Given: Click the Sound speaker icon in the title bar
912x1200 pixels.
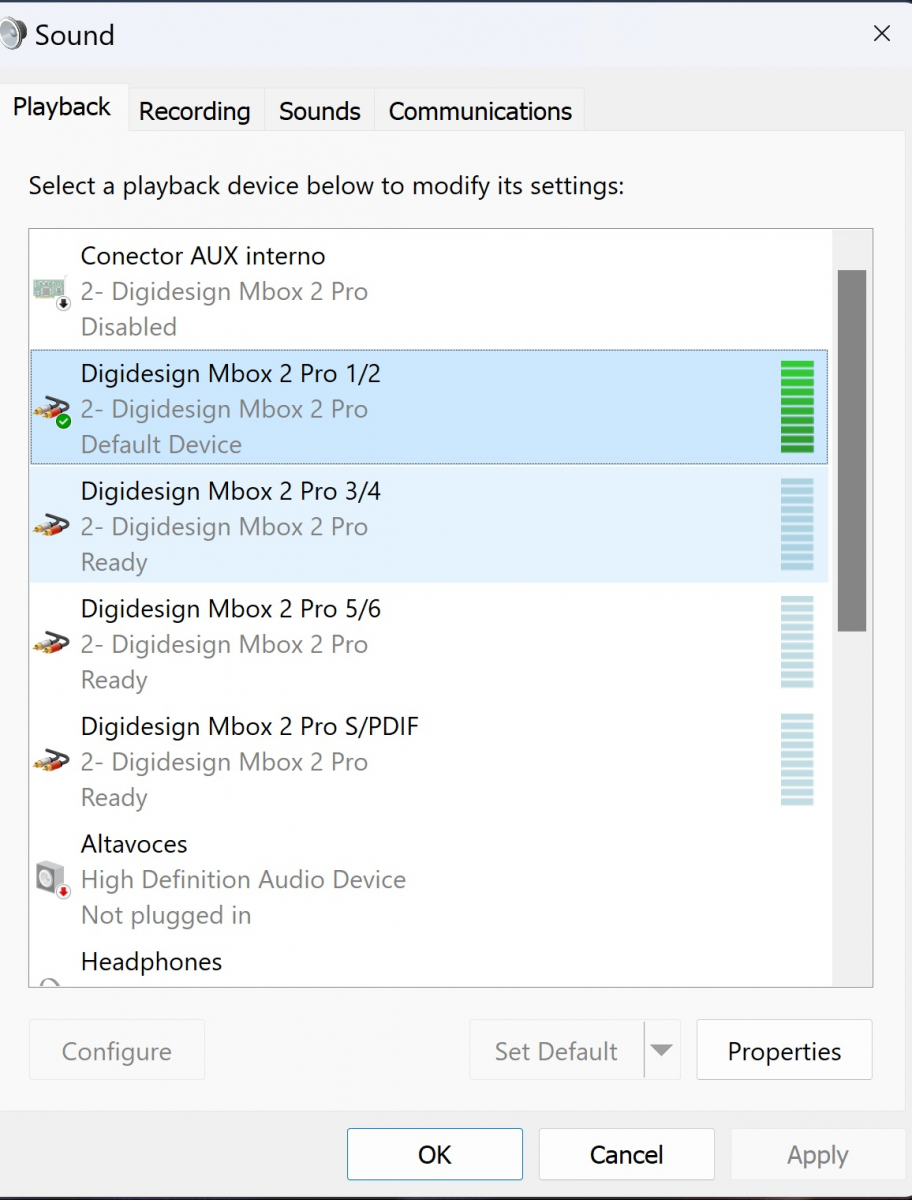Looking at the screenshot, I should pyautogui.click(x=14, y=32).
